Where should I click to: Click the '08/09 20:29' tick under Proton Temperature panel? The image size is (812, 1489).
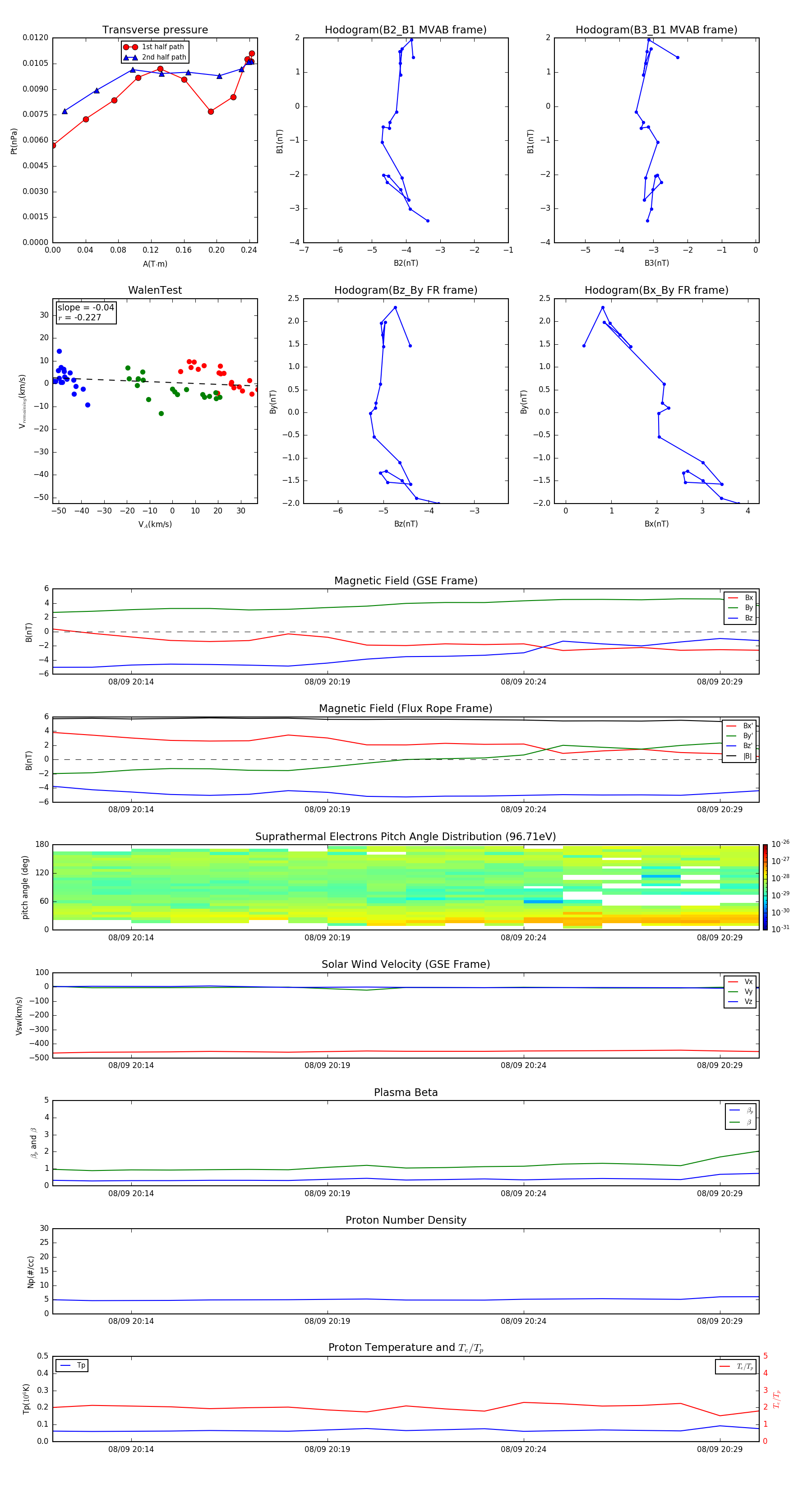point(720,1449)
